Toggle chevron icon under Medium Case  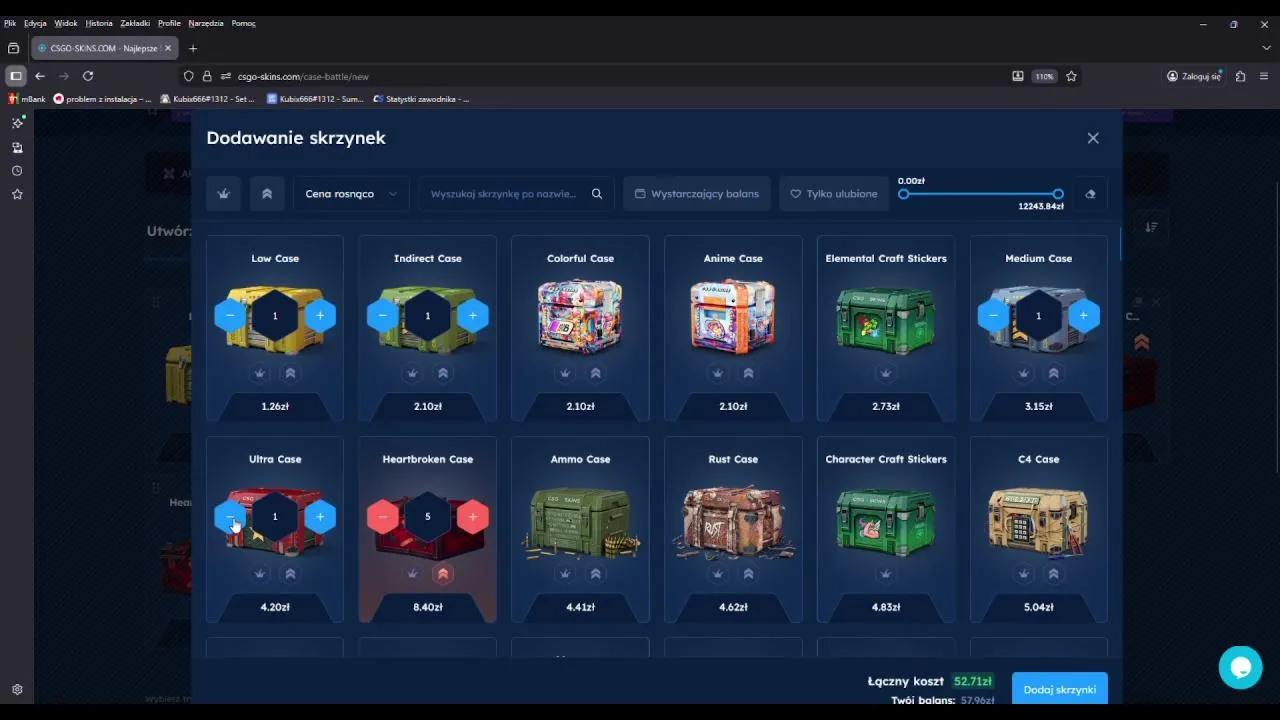[x=1054, y=373]
